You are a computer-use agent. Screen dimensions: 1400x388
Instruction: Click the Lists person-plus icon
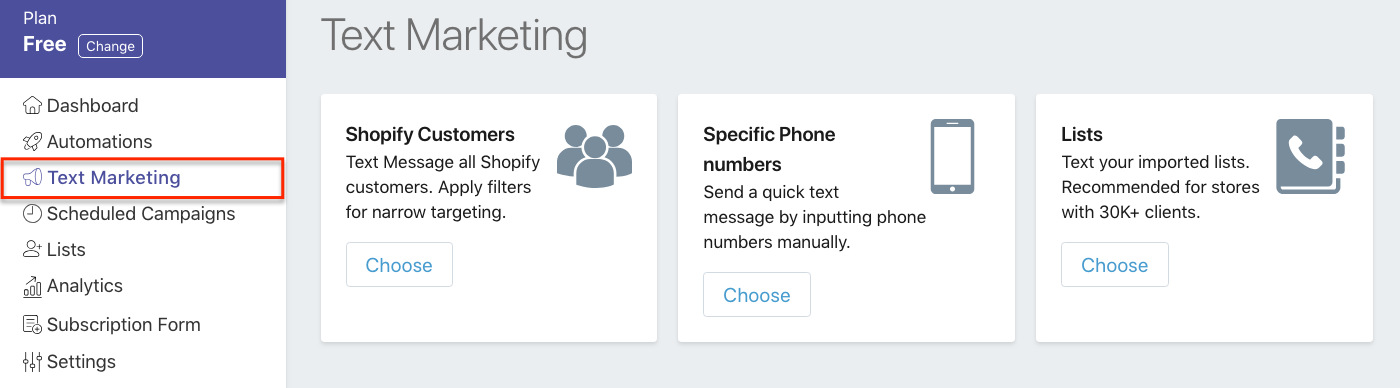[33, 249]
